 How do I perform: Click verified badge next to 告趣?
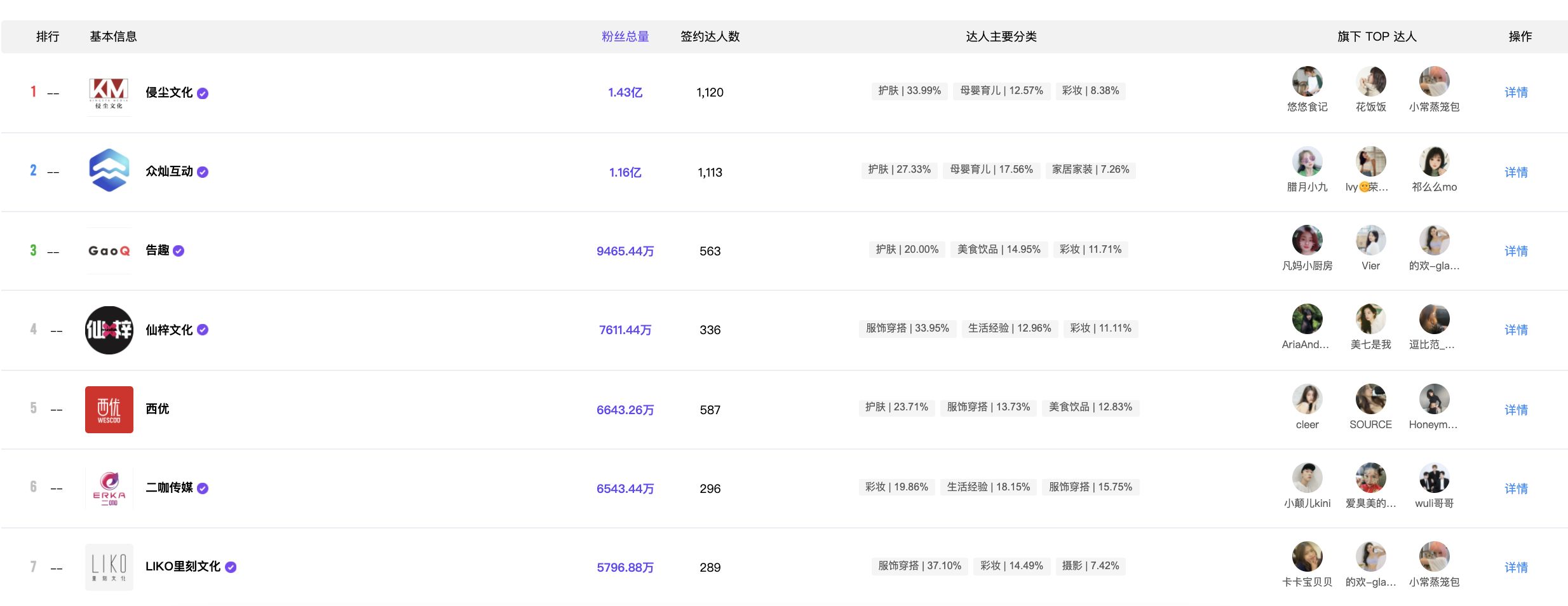(179, 251)
